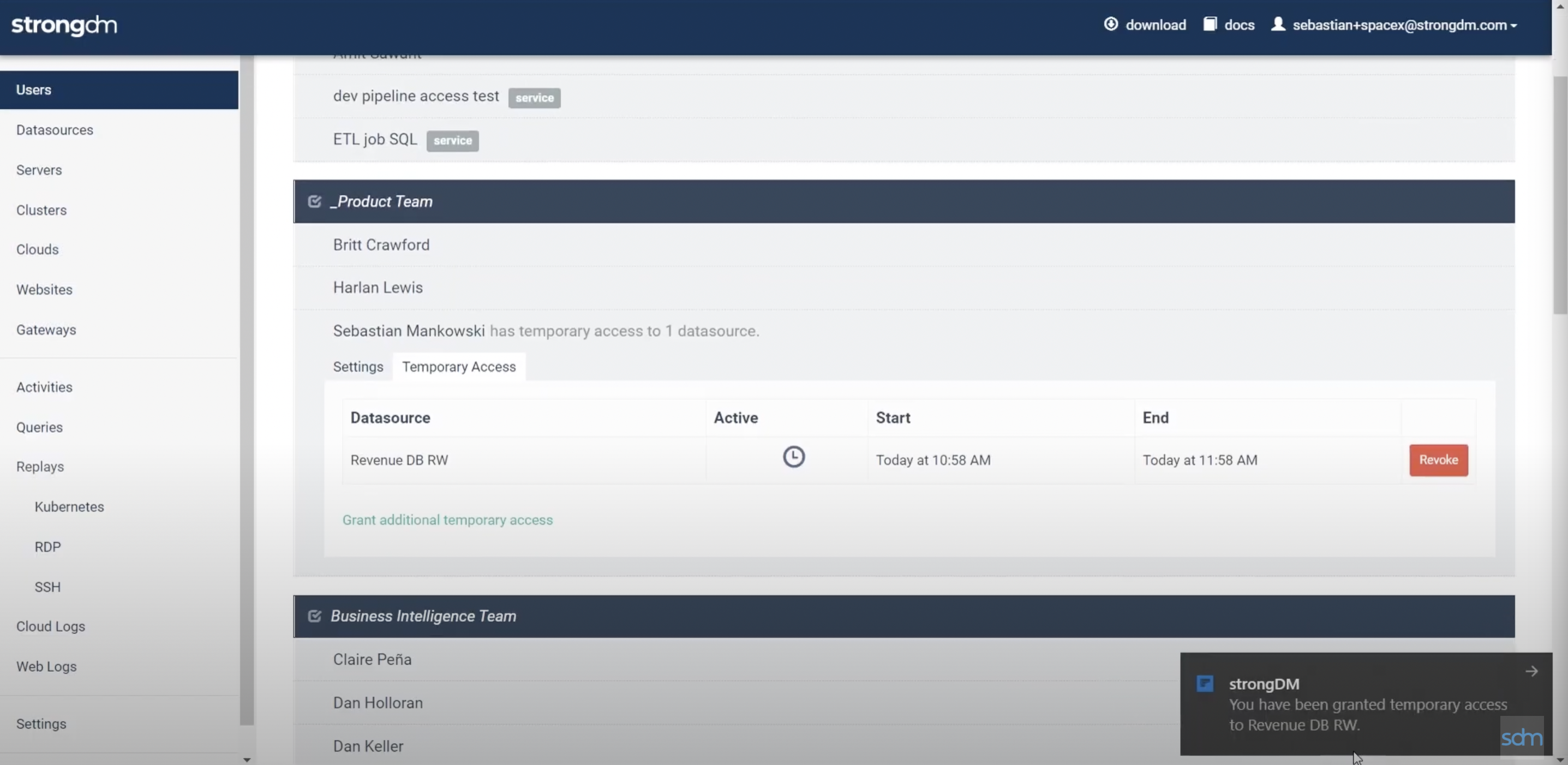This screenshot has height=765, width=1568.
Task: Click the notification arrow icon
Action: click(x=1531, y=671)
